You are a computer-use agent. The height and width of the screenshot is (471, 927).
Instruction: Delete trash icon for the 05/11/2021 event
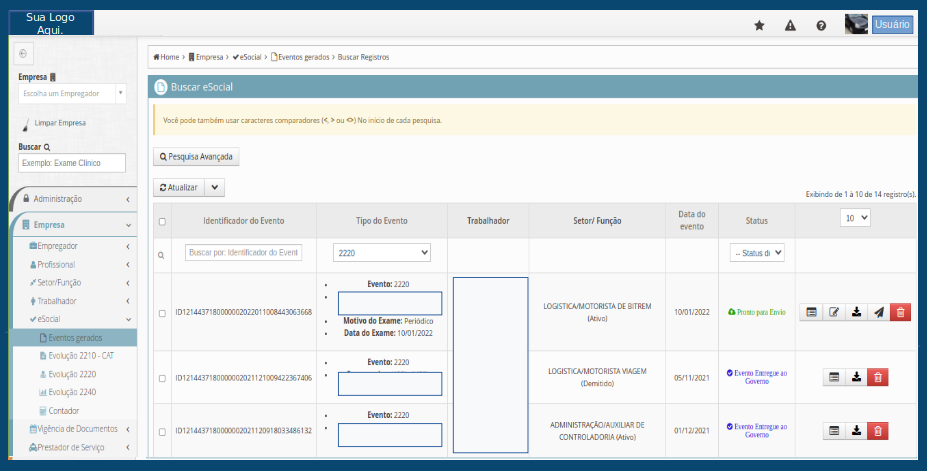coord(878,377)
